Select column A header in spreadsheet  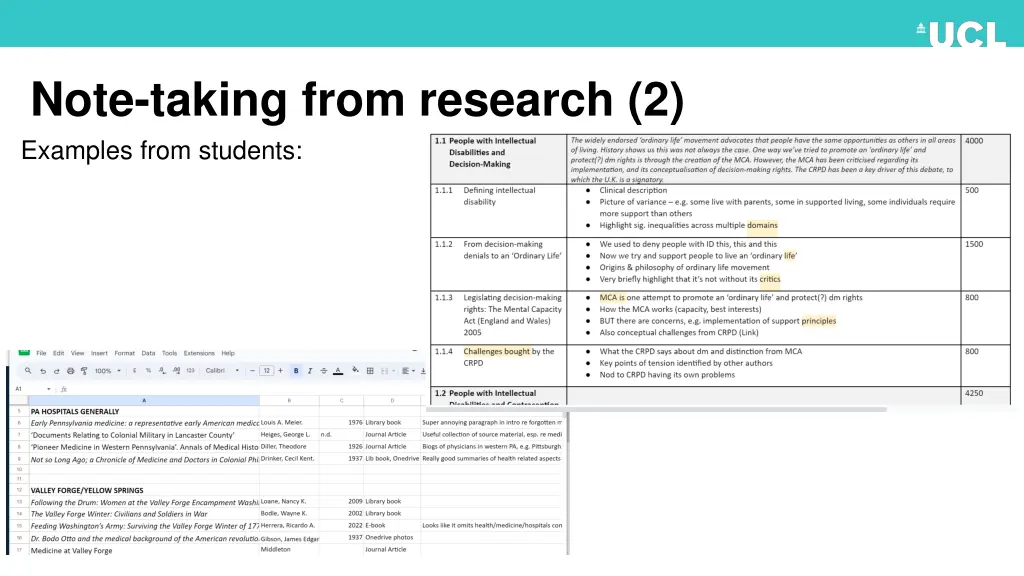click(144, 400)
